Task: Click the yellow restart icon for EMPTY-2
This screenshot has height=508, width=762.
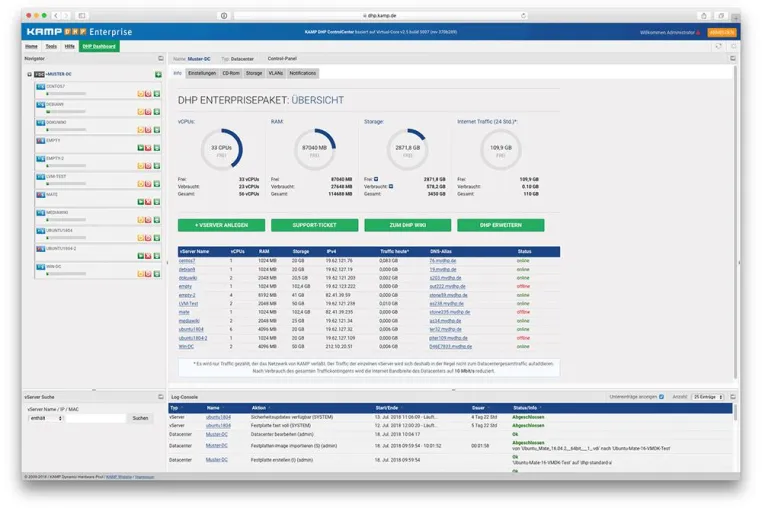Action: [140, 166]
